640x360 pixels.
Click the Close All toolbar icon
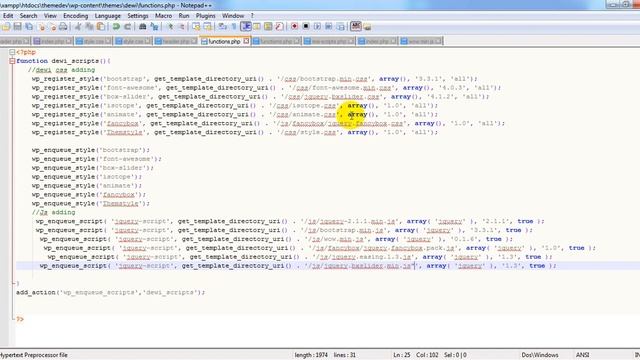click(x=52, y=27)
